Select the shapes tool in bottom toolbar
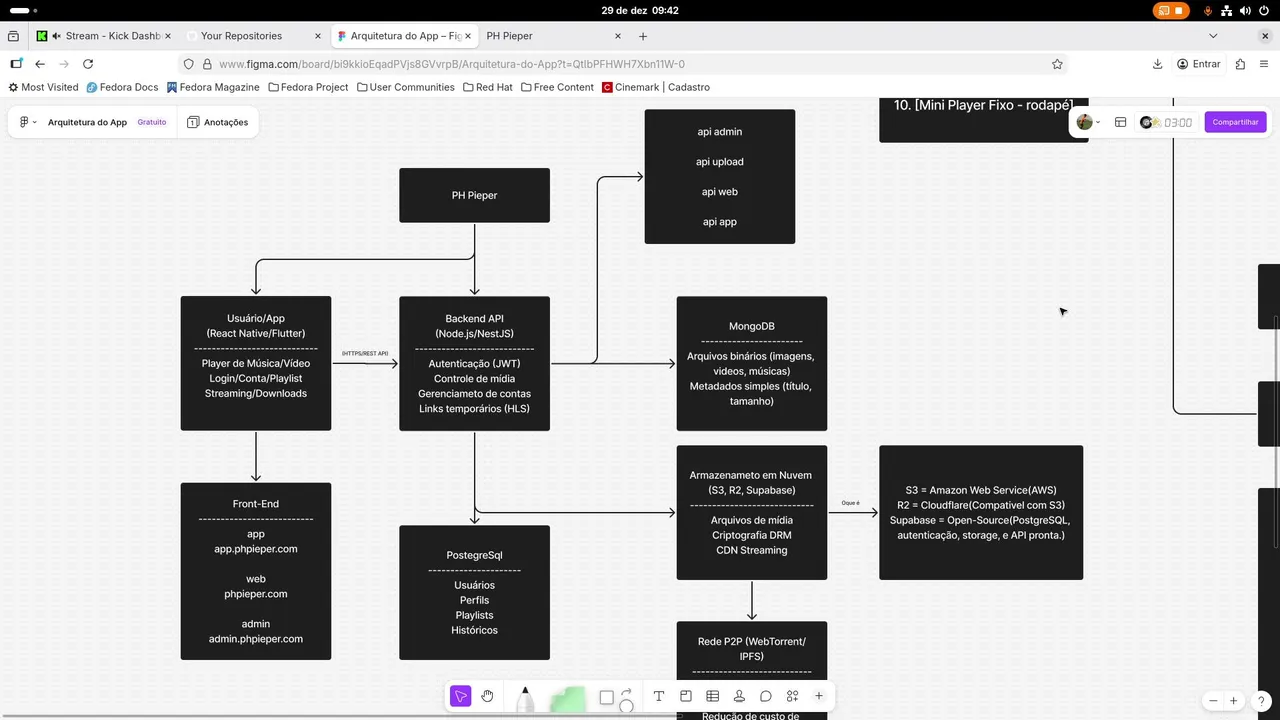 tap(615, 697)
